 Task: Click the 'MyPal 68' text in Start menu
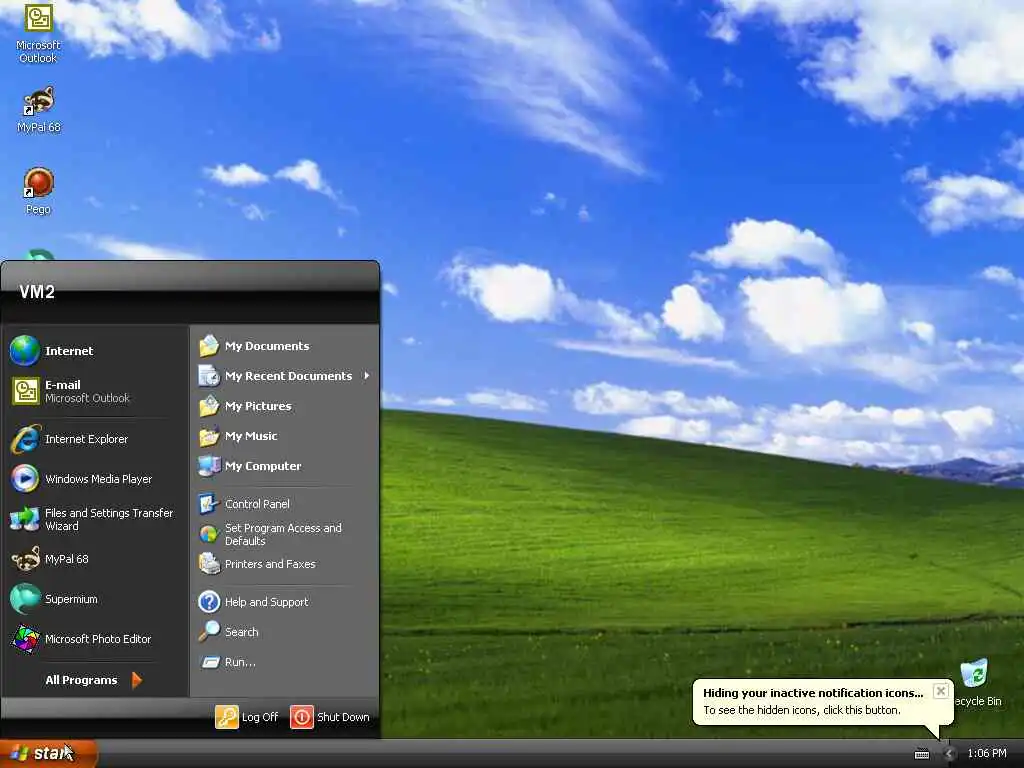pyautogui.click(x=66, y=559)
